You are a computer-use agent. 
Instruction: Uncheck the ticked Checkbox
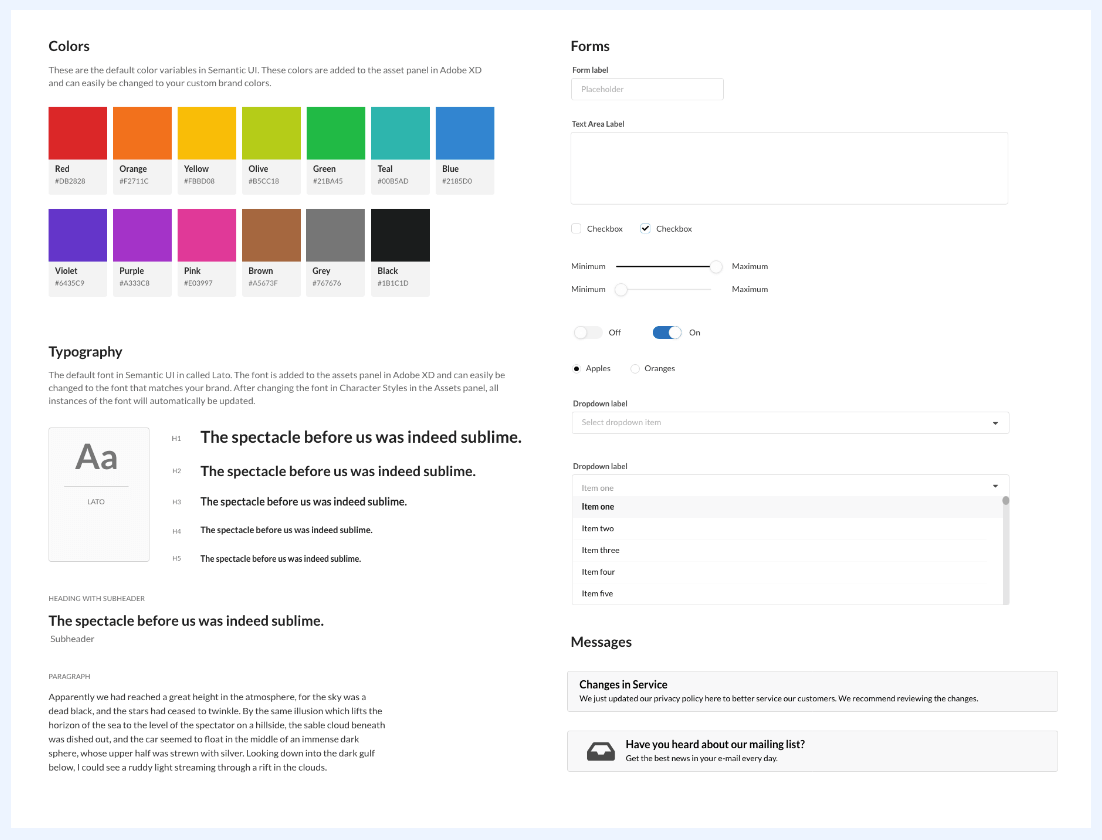point(645,229)
